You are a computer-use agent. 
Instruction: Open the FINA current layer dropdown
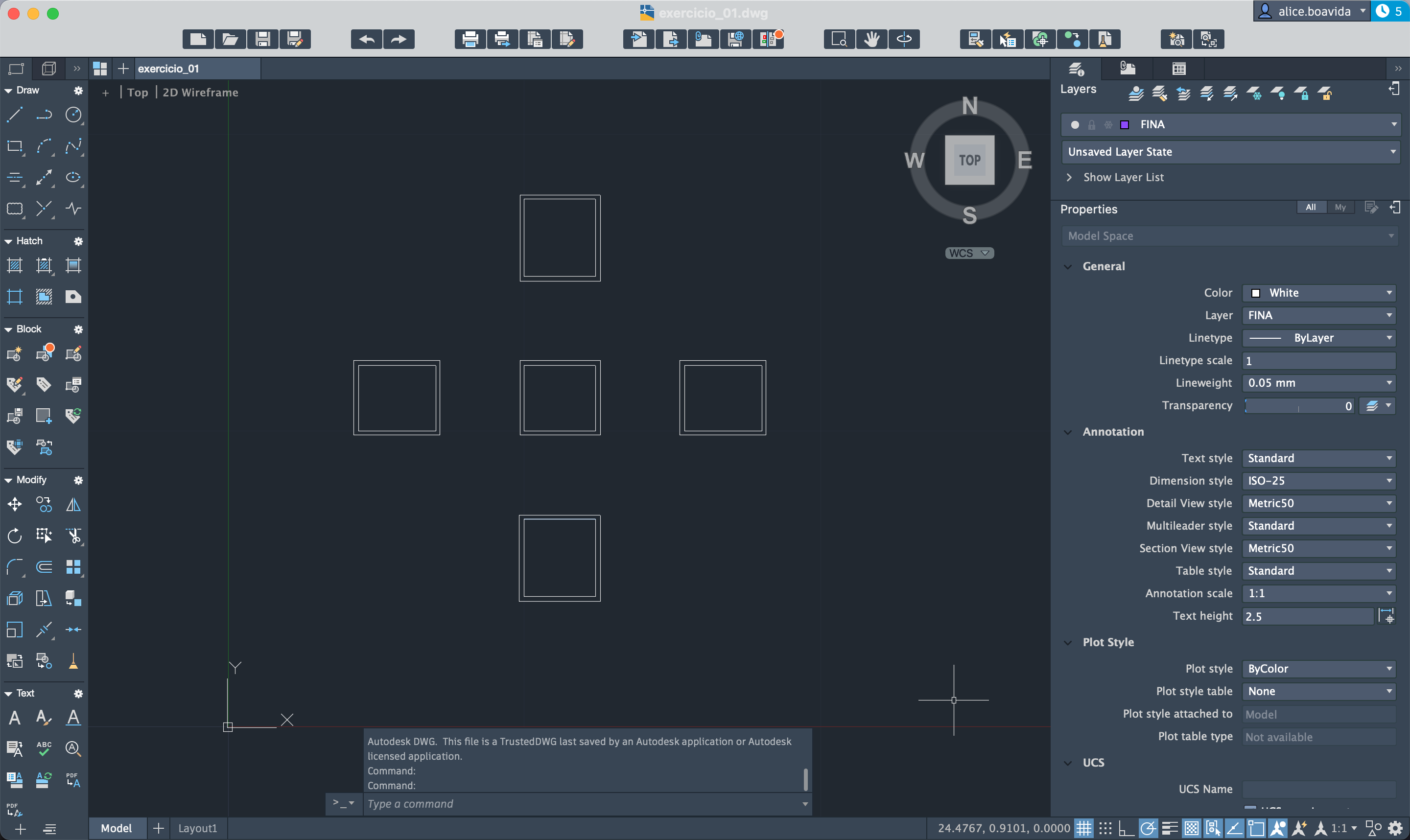click(x=1230, y=124)
